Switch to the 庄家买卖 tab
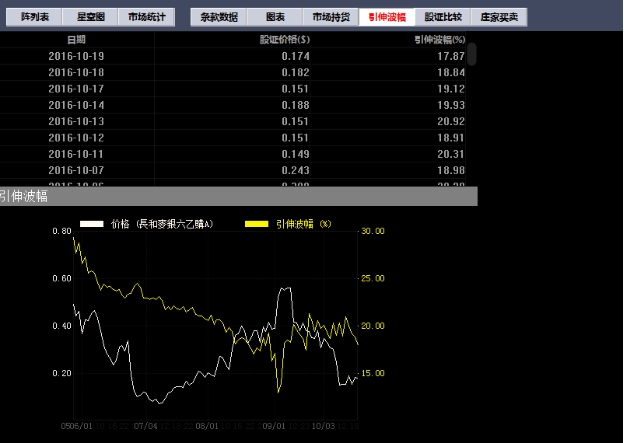 [x=499, y=17]
